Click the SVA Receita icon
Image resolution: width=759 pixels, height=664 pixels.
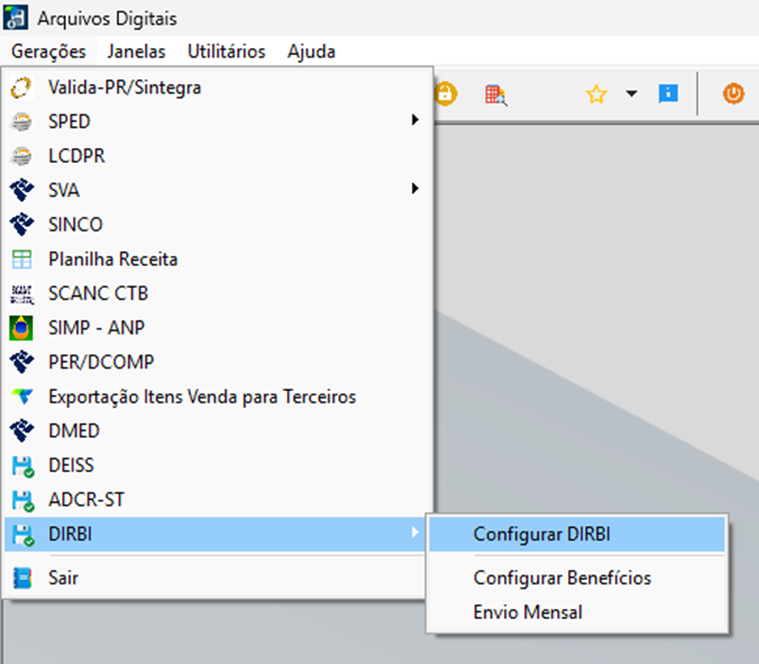point(22,190)
